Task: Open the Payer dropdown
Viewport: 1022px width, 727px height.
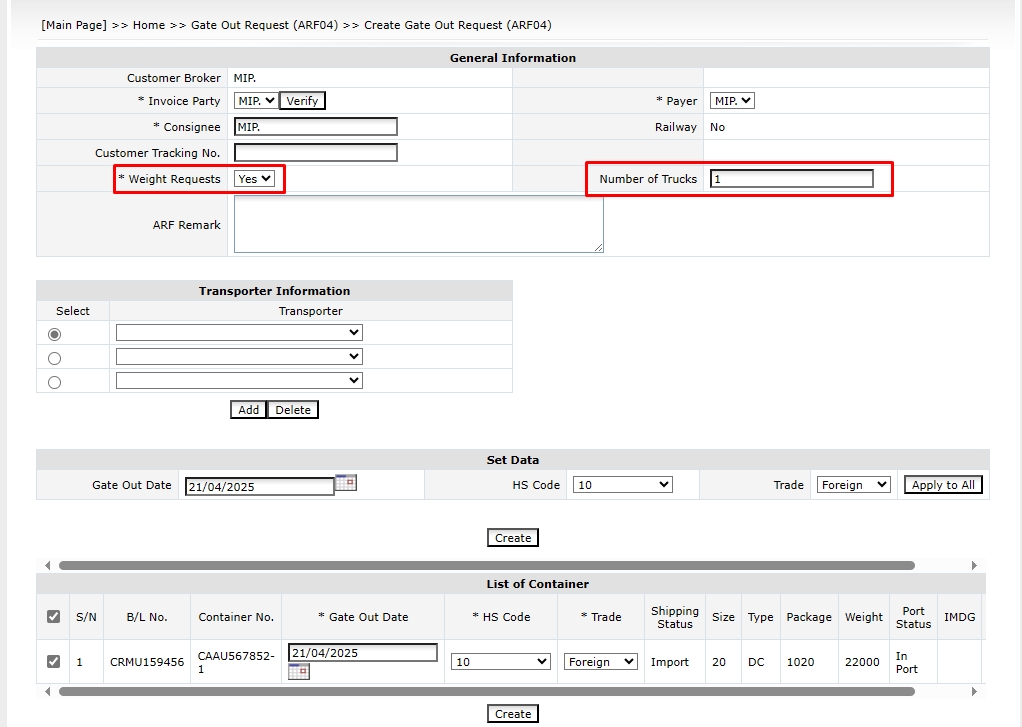Action: click(732, 101)
